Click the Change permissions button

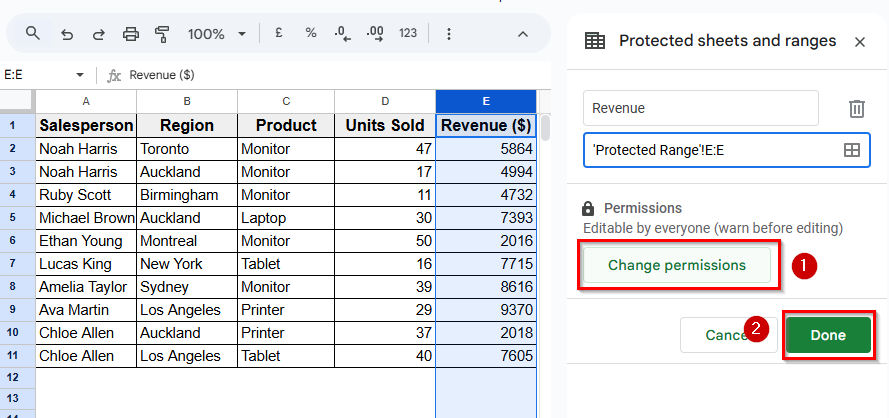[x=677, y=265]
